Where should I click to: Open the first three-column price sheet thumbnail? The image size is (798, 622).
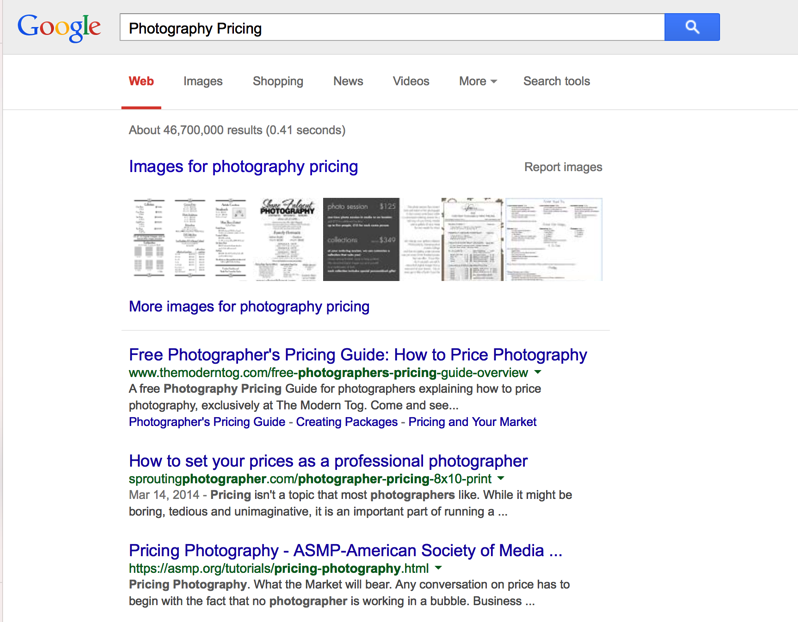(x=190, y=239)
